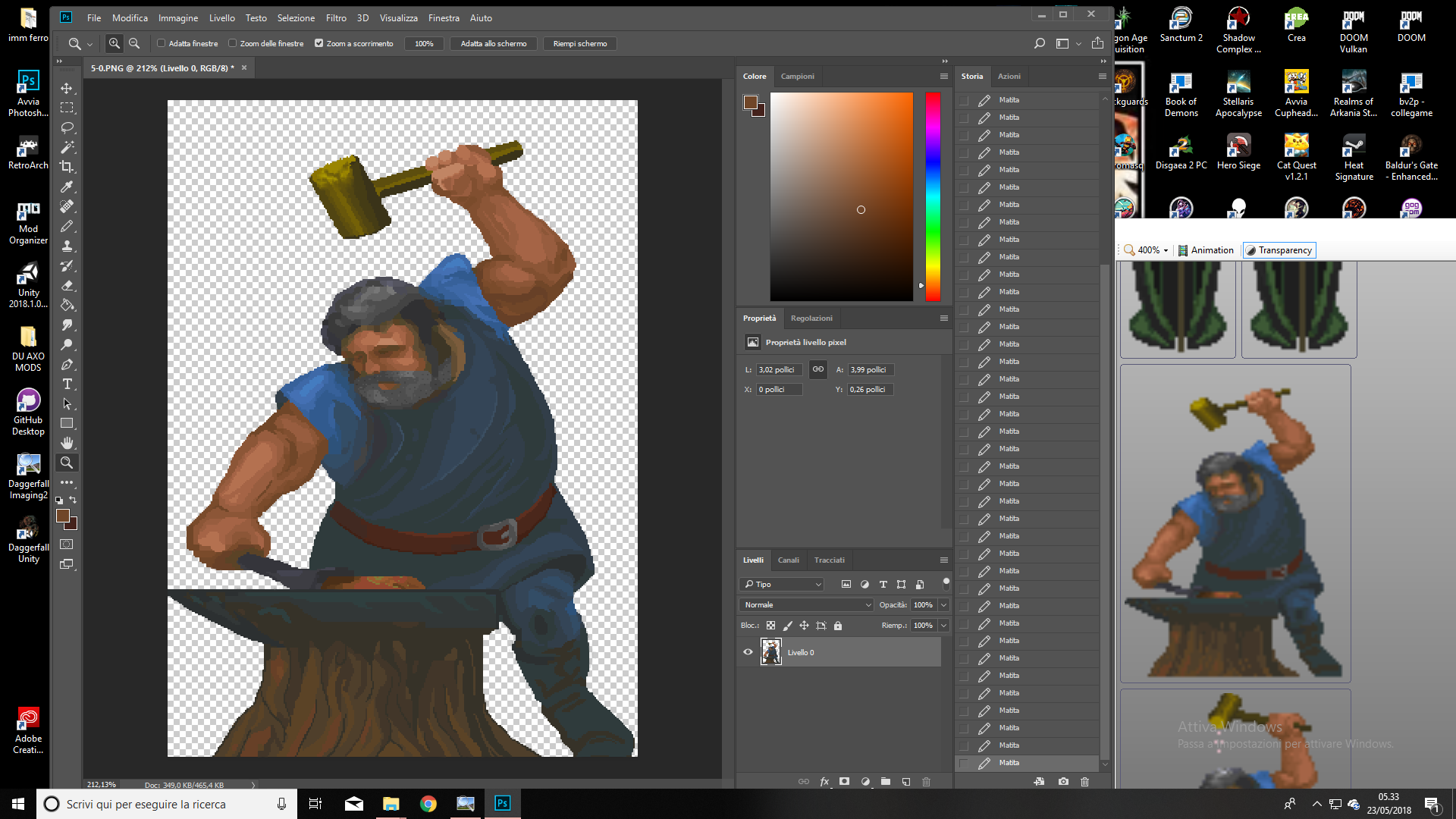
Task: Open the Immagine menu
Action: pos(178,17)
